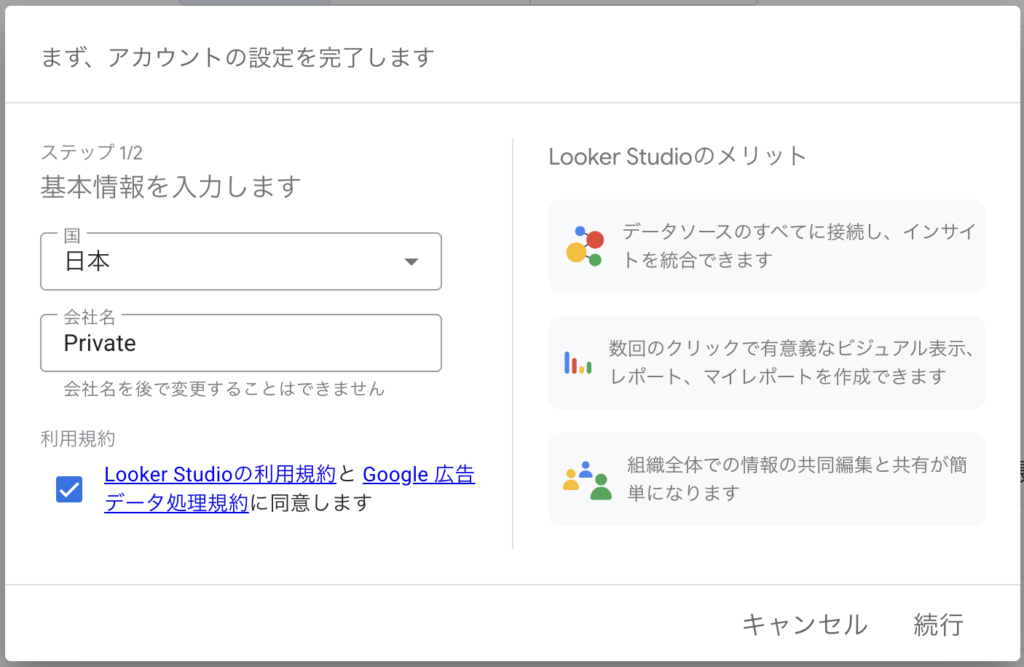Open the Looker Studioの利用規約 link
The image size is (1024, 667).
pos(220,475)
